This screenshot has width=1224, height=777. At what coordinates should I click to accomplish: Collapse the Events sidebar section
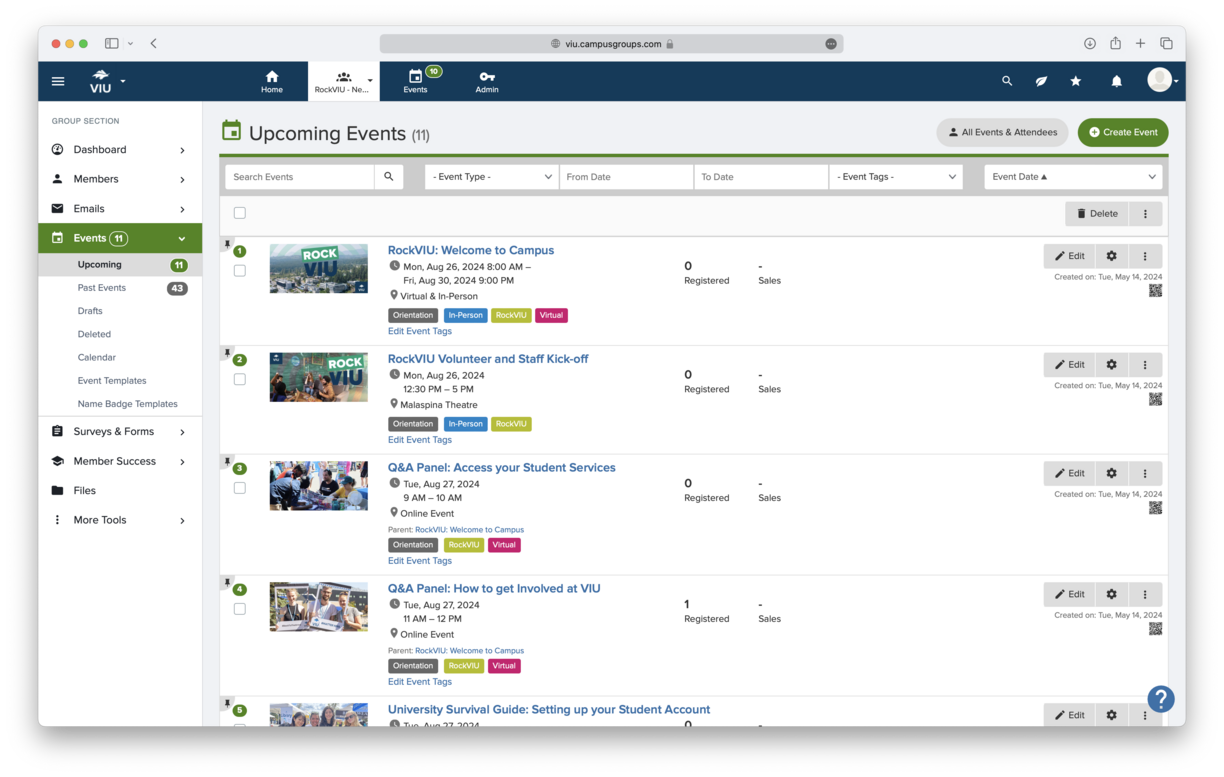pos(120,238)
